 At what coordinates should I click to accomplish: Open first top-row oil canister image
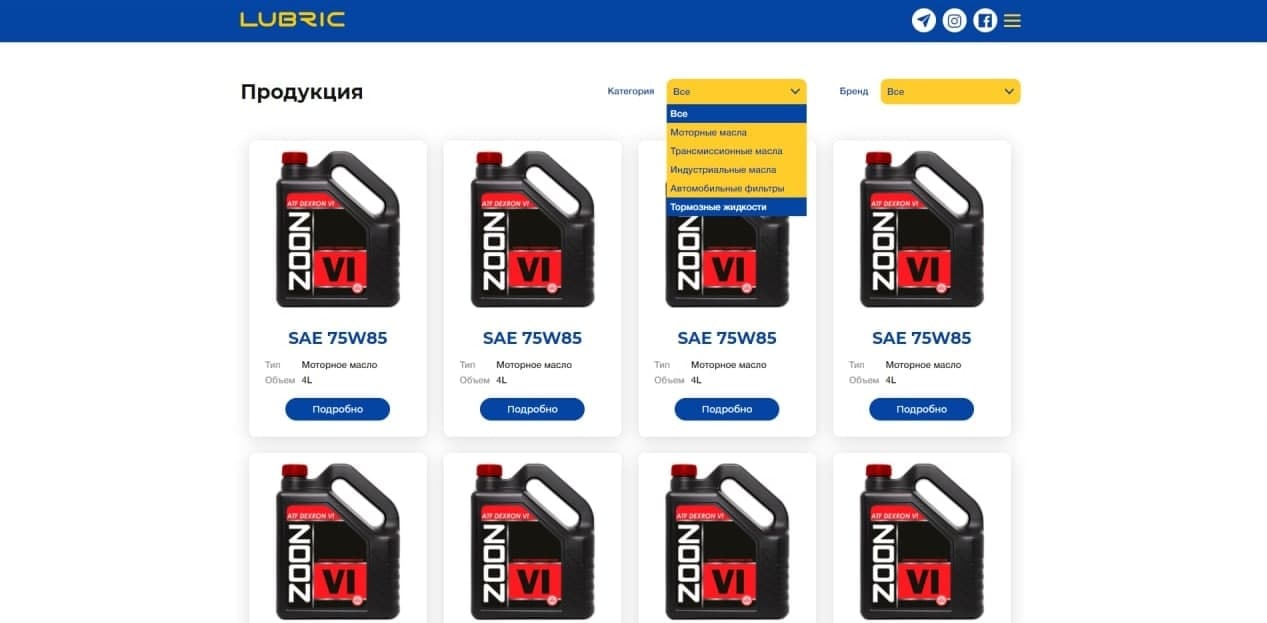pos(337,229)
